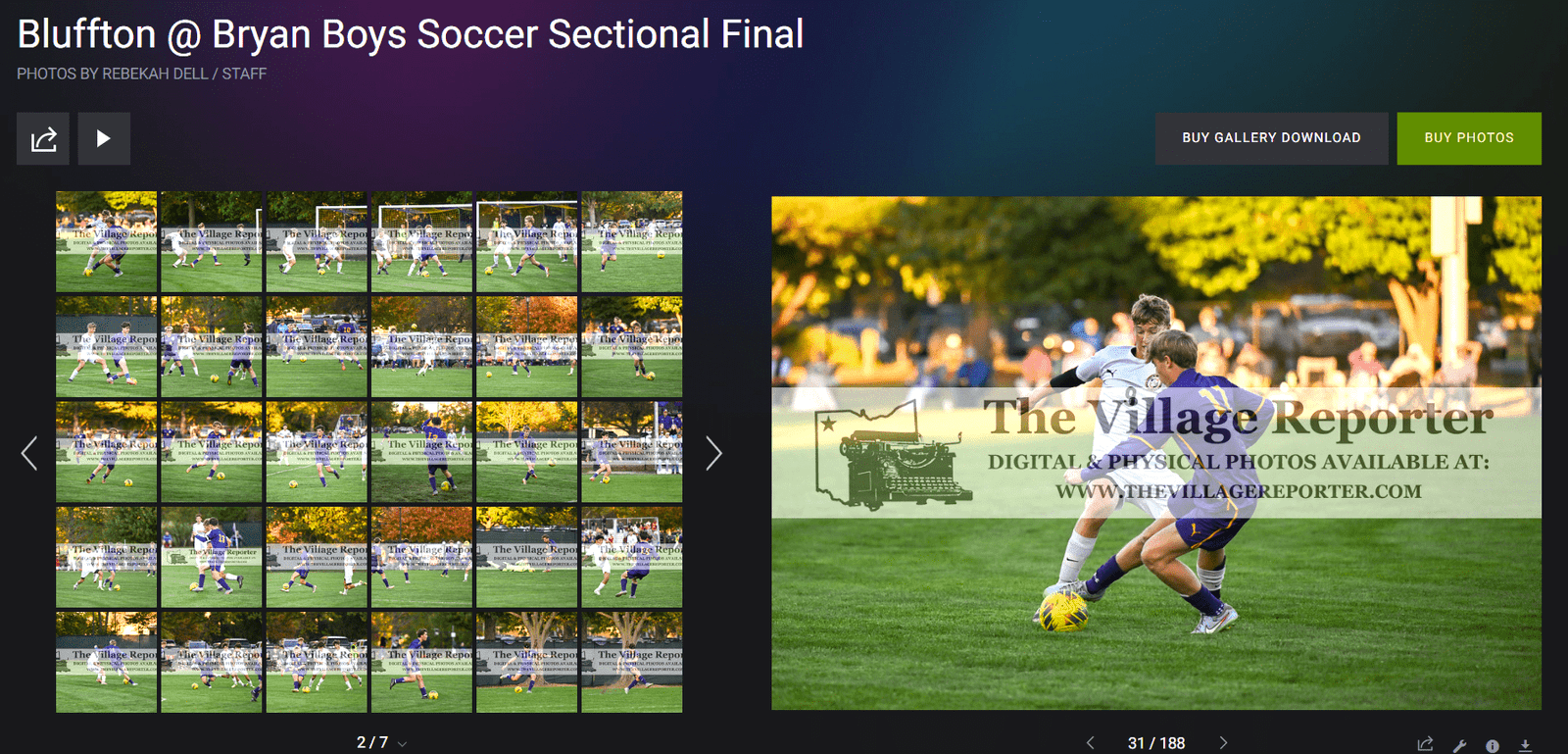Select the last thumbnail in the bottom row

[632, 662]
